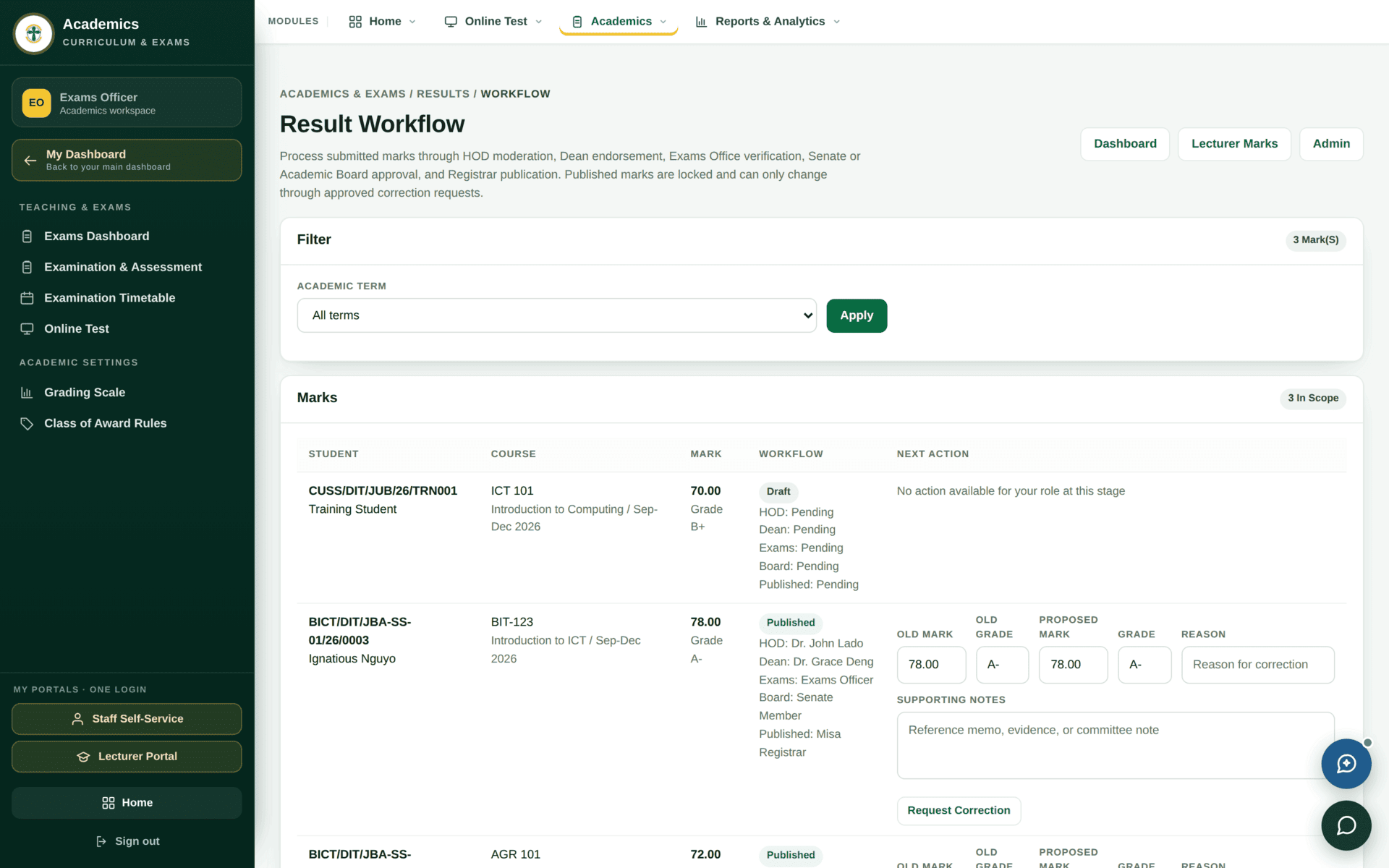
Task: Click the Old Grade field for BIT-123
Action: point(1002,665)
